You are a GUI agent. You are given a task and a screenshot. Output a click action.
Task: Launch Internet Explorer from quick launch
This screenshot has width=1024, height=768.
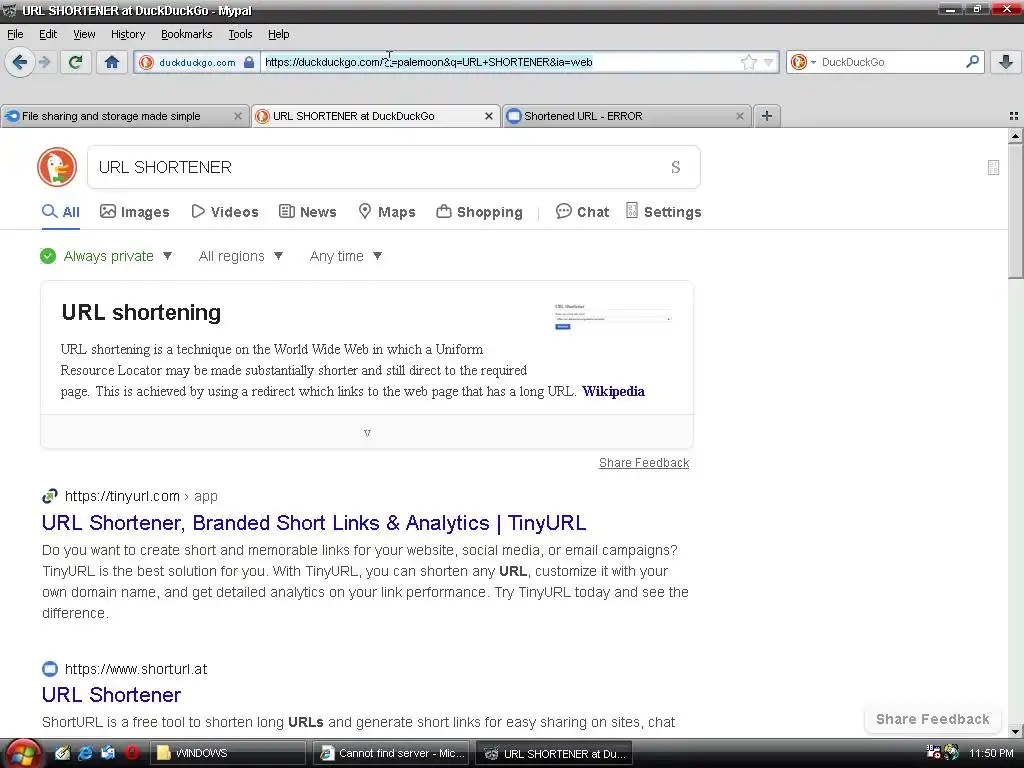(x=85, y=753)
